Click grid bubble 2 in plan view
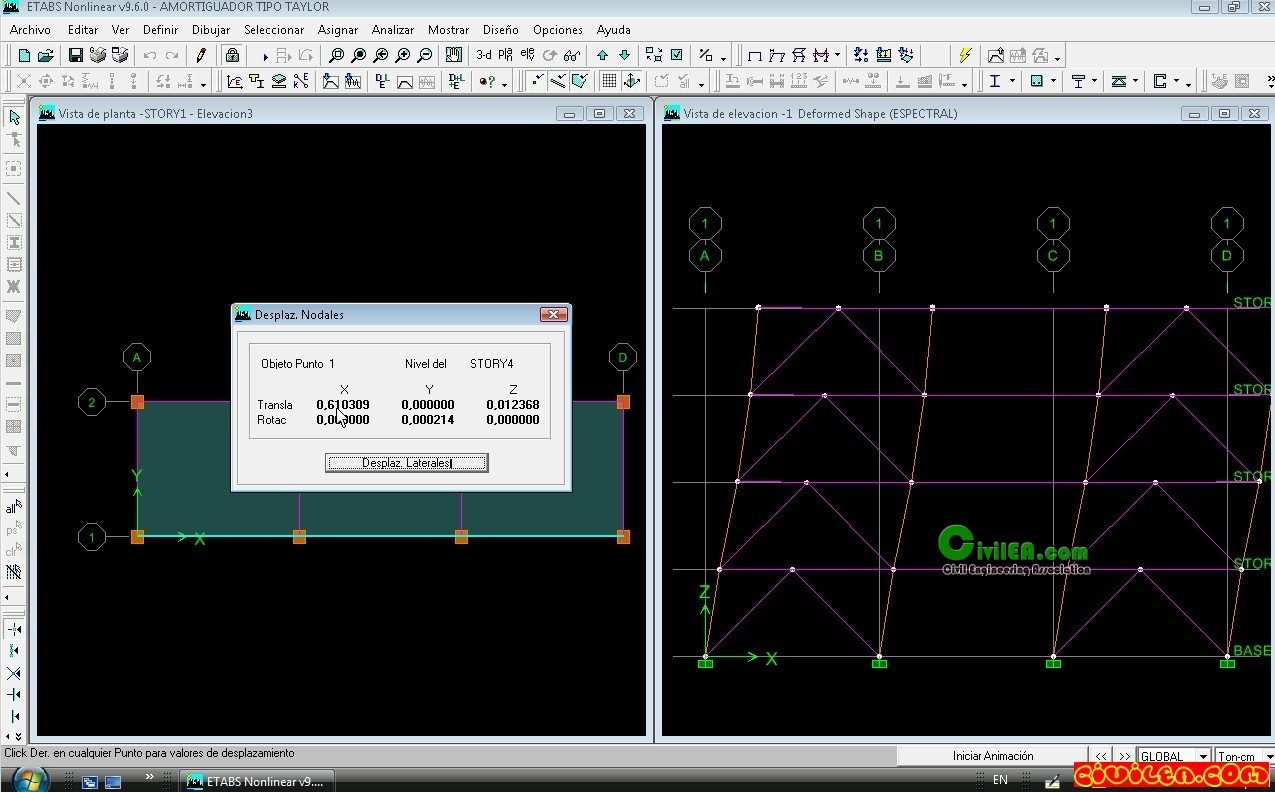Image resolution: width=1275 pixels, height=792 pixels. [x=92, y=403]
